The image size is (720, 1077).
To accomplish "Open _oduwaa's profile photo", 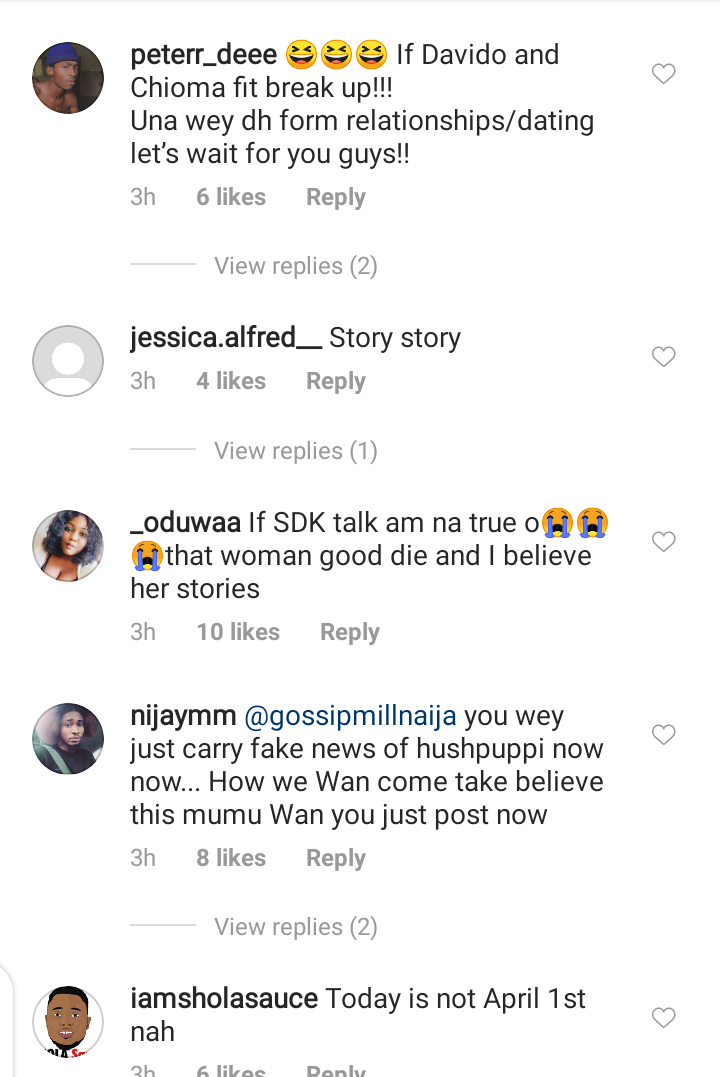I will click(x=68, y=545).
